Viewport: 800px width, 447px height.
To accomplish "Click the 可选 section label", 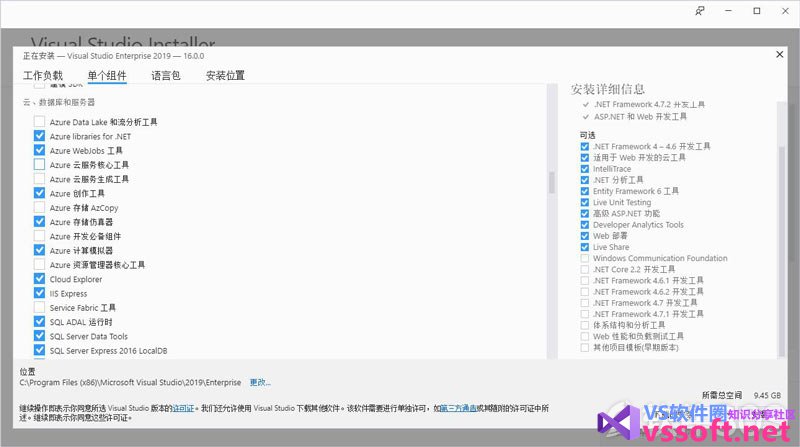I will coord(587,135).
